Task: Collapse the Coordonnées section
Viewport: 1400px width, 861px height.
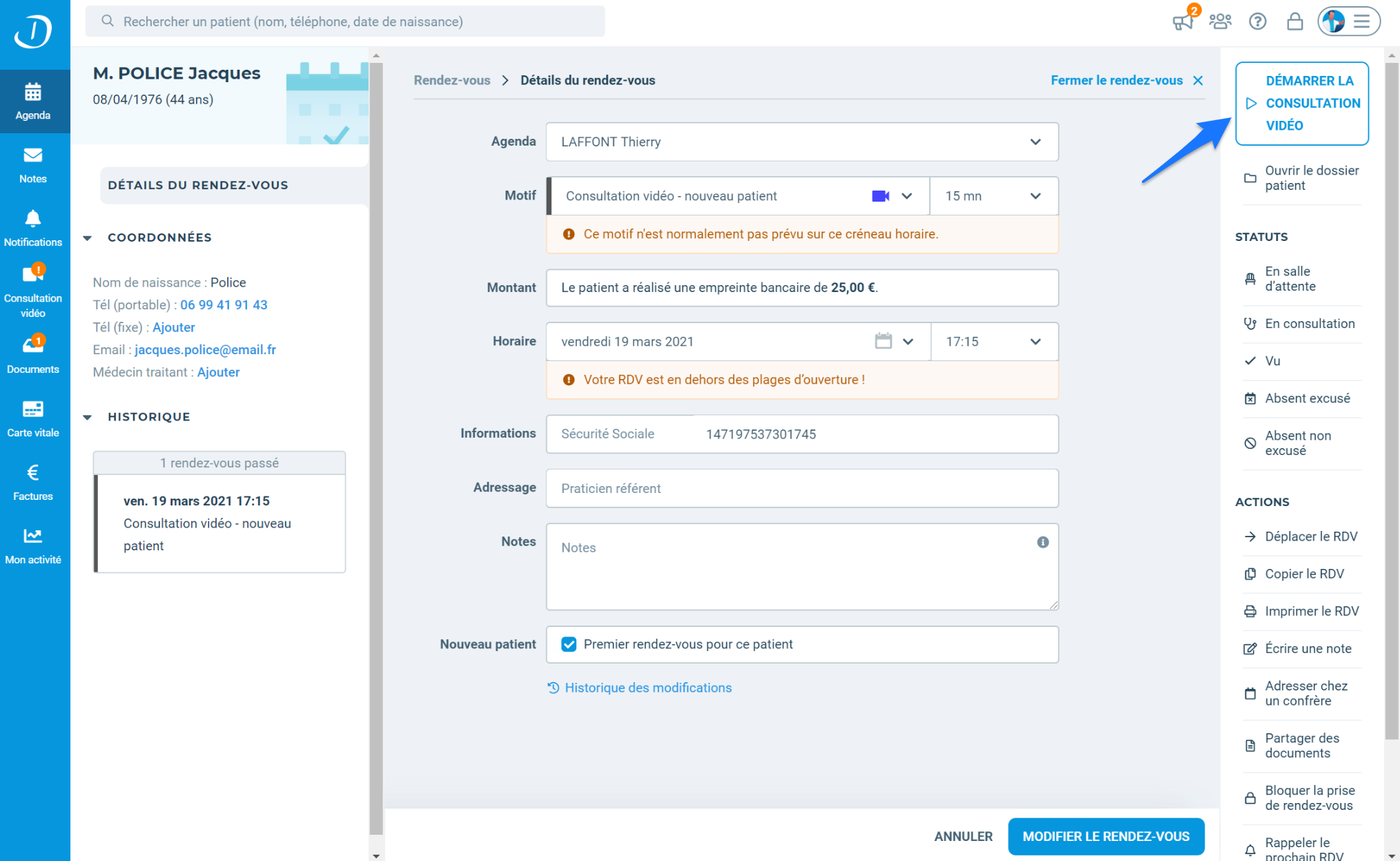Action: coord(88,238)
